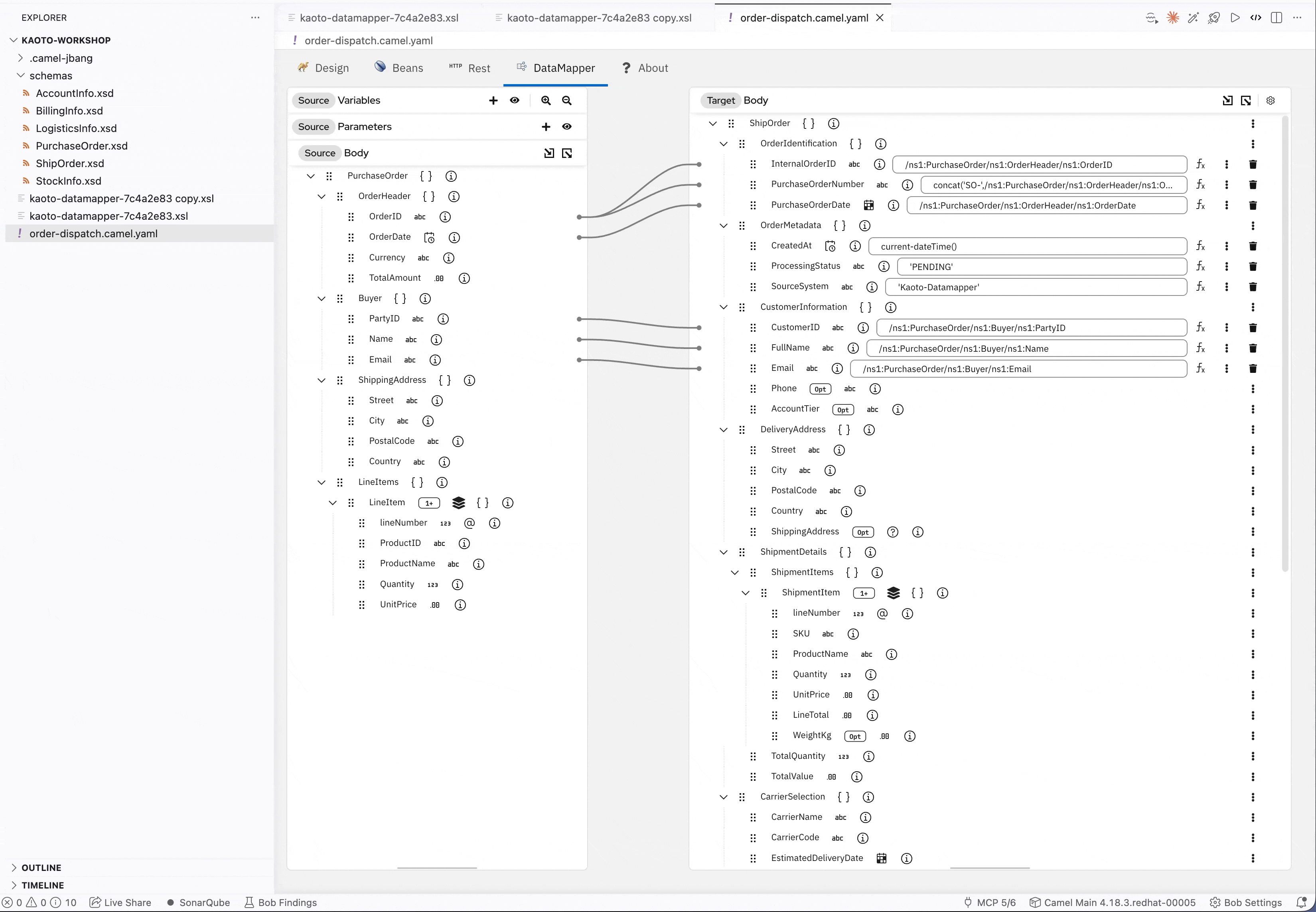The image size is (1316, 912).
Task: Open the Rest tab
Action: 470,68
